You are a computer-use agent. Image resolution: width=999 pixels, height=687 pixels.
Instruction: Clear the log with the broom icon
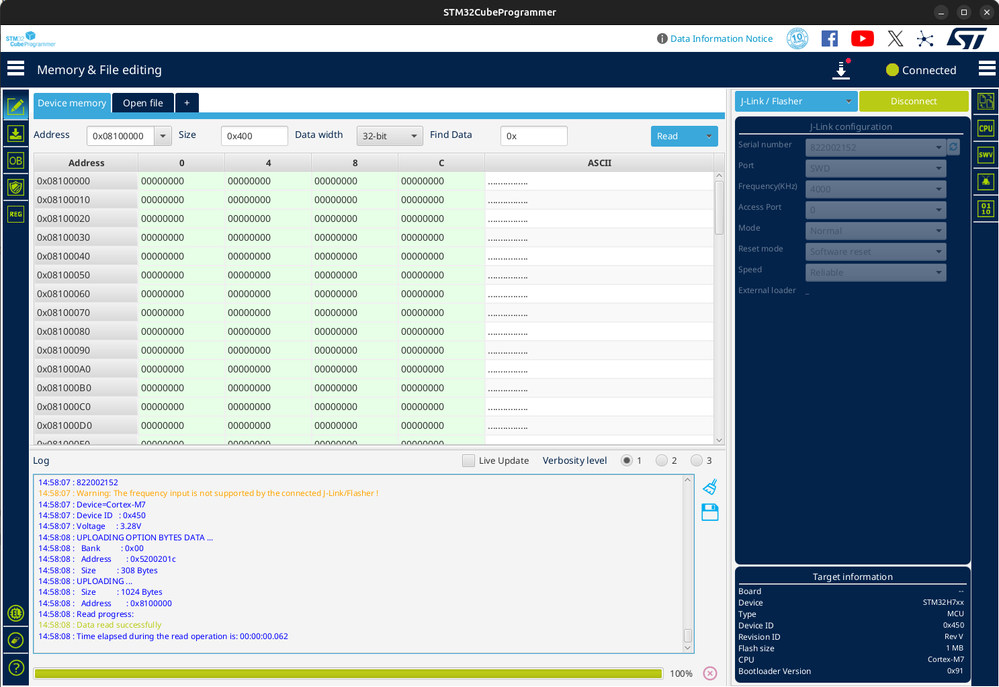tap(710, 487)
